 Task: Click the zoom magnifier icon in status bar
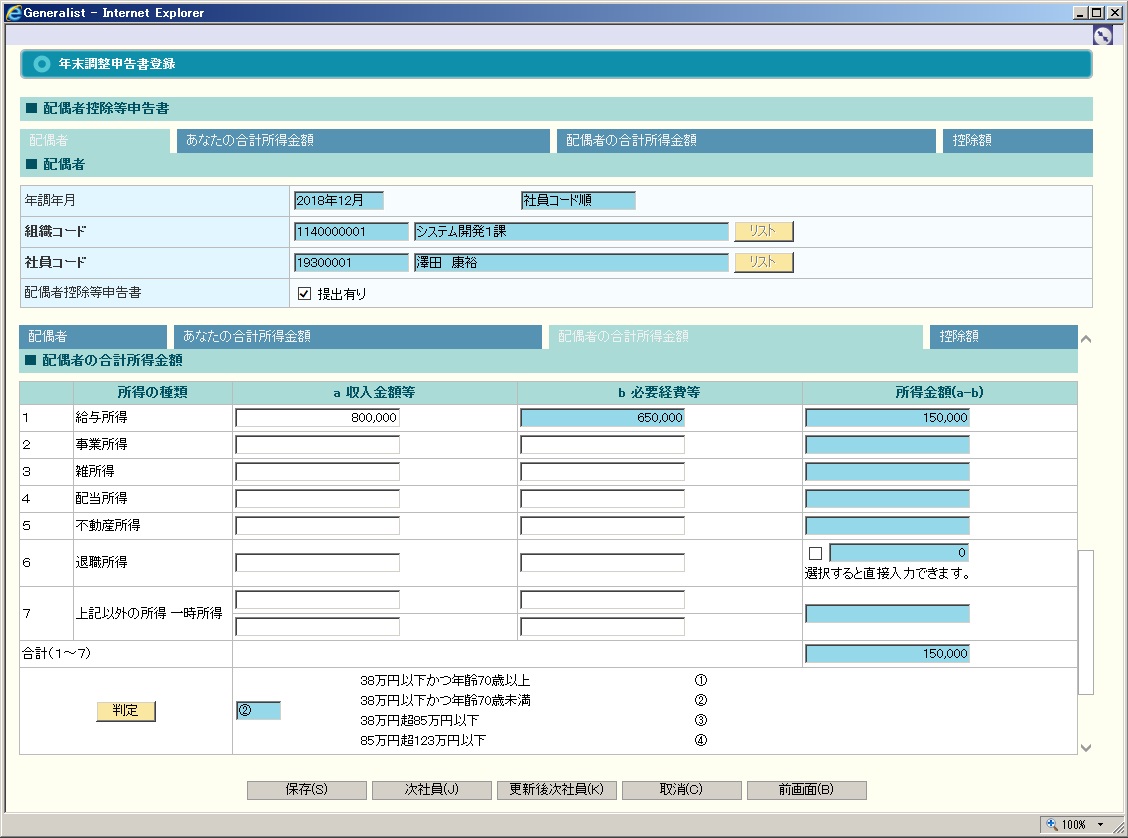coord(1051,824)
